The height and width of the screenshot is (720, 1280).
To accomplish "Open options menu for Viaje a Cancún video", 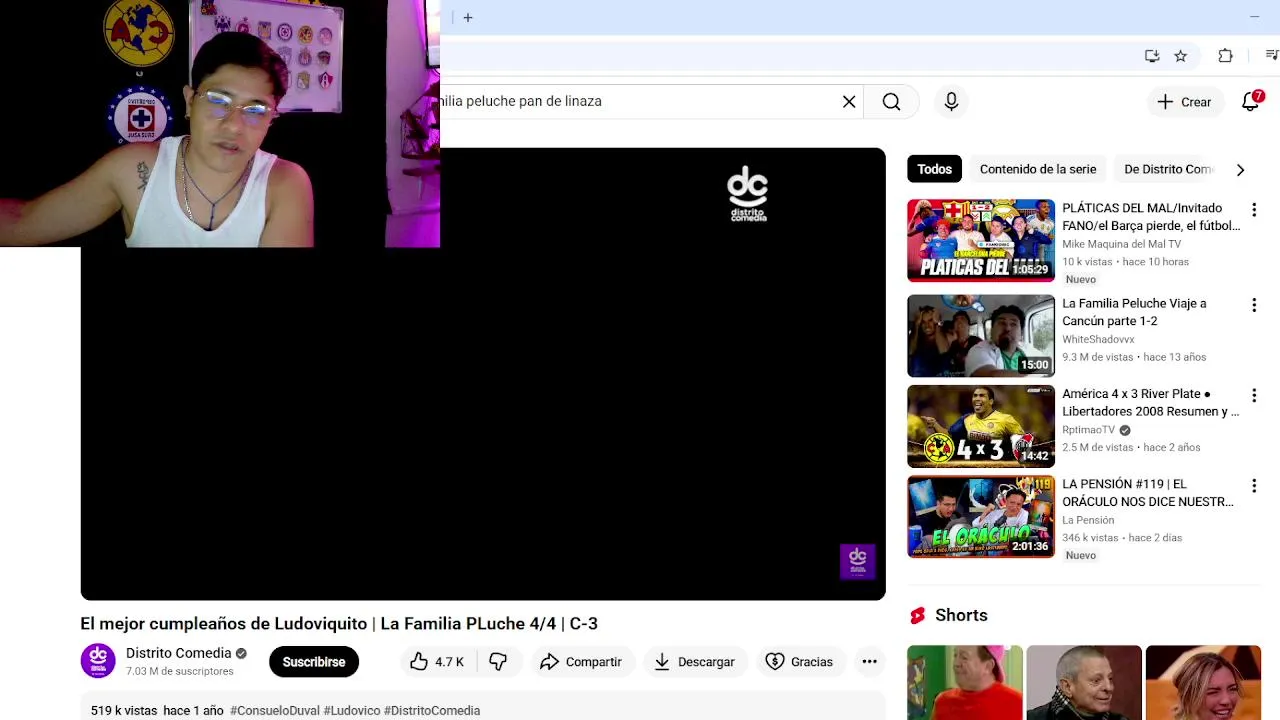I will (x=1254, y=305).
